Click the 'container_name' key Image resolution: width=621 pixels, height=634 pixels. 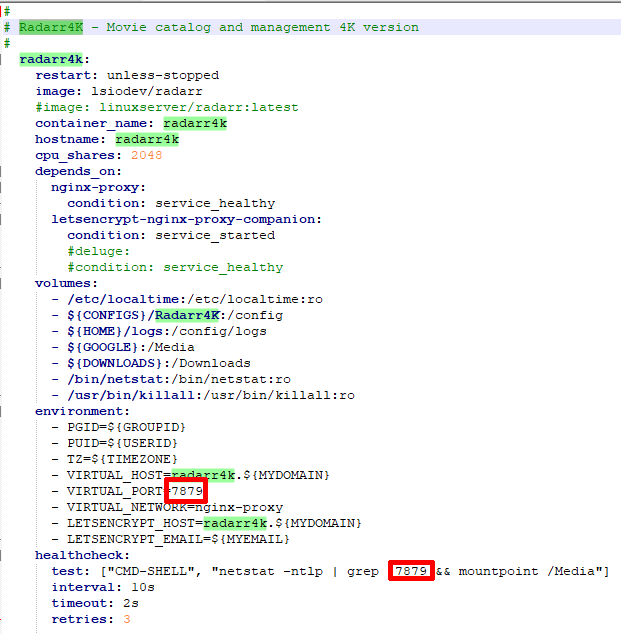pos(91,123)
